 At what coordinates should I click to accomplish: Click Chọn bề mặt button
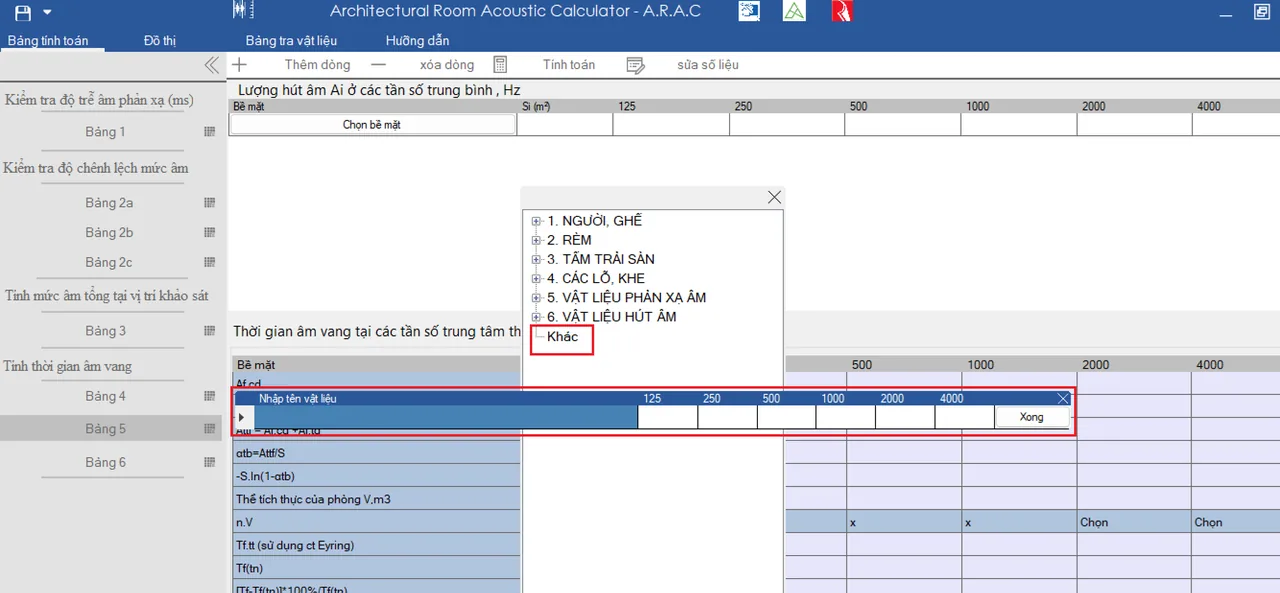click(372, 125)
